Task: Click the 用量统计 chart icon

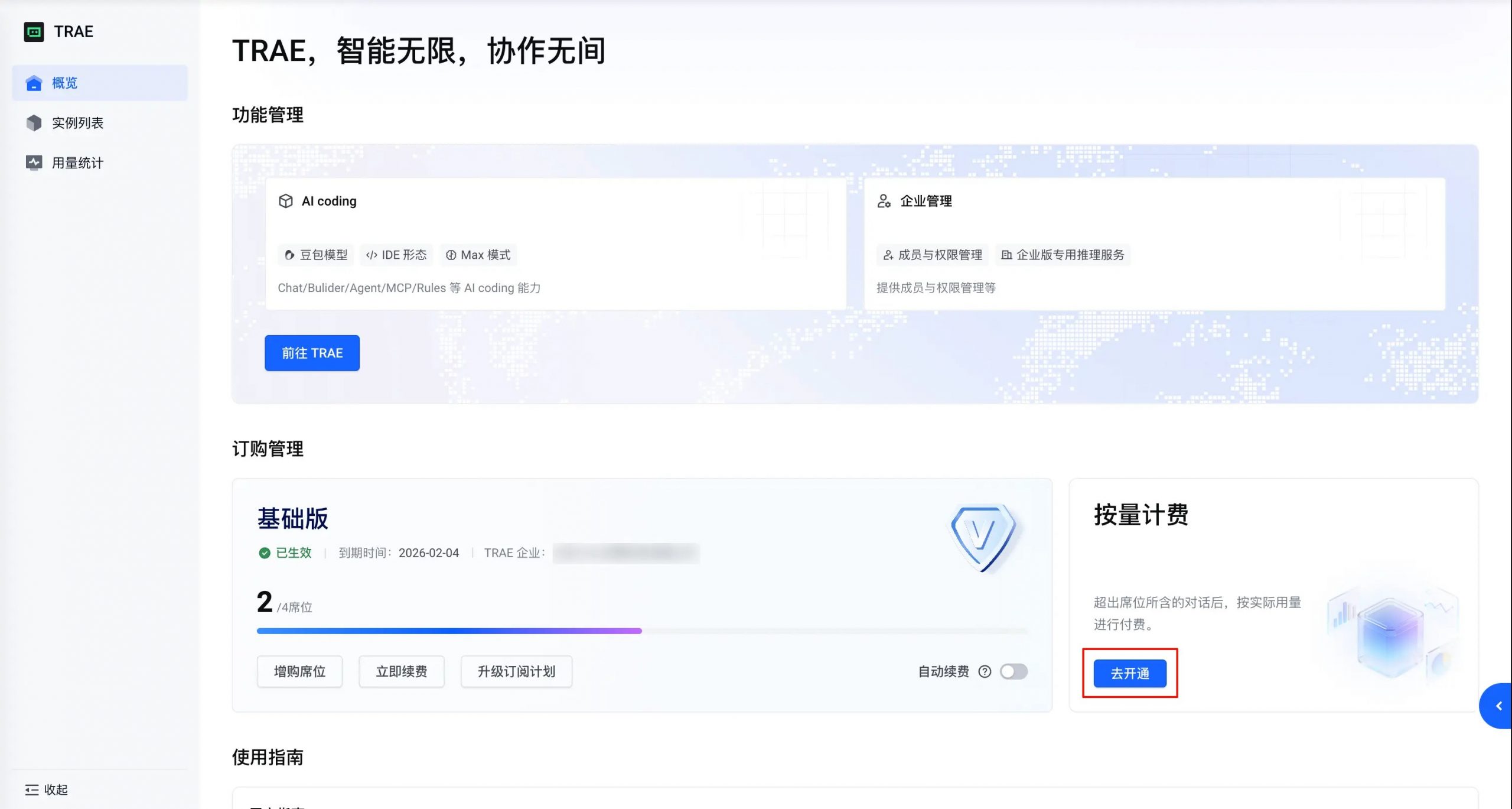Action: [34, 163]
